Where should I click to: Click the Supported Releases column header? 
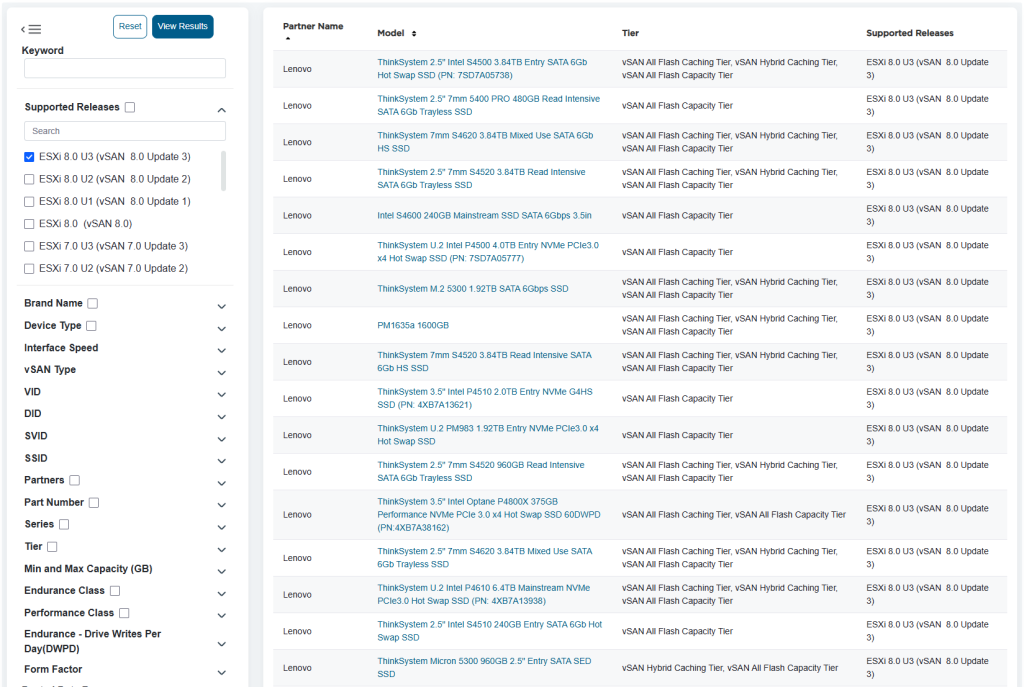pyautogui.click(x=909, y=33)
